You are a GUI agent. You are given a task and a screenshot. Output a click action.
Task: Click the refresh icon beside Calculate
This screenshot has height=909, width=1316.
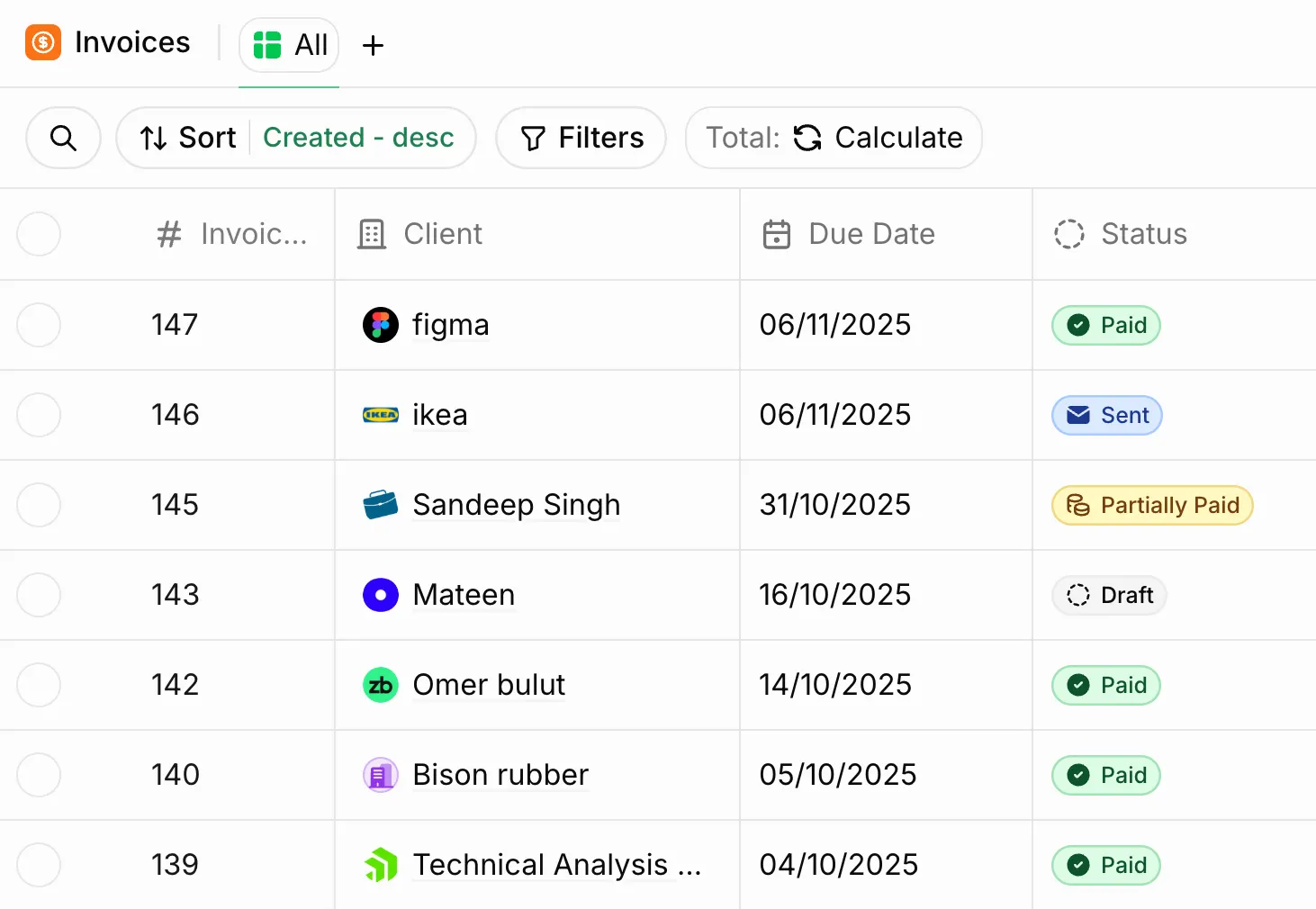pyautogui.click(x=807, y=138)
